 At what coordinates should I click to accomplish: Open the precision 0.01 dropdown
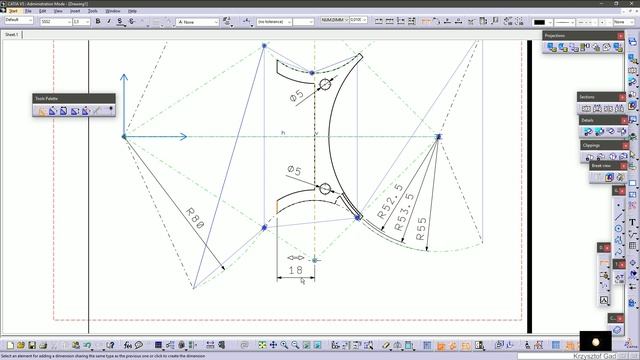[x=358, y=20]
